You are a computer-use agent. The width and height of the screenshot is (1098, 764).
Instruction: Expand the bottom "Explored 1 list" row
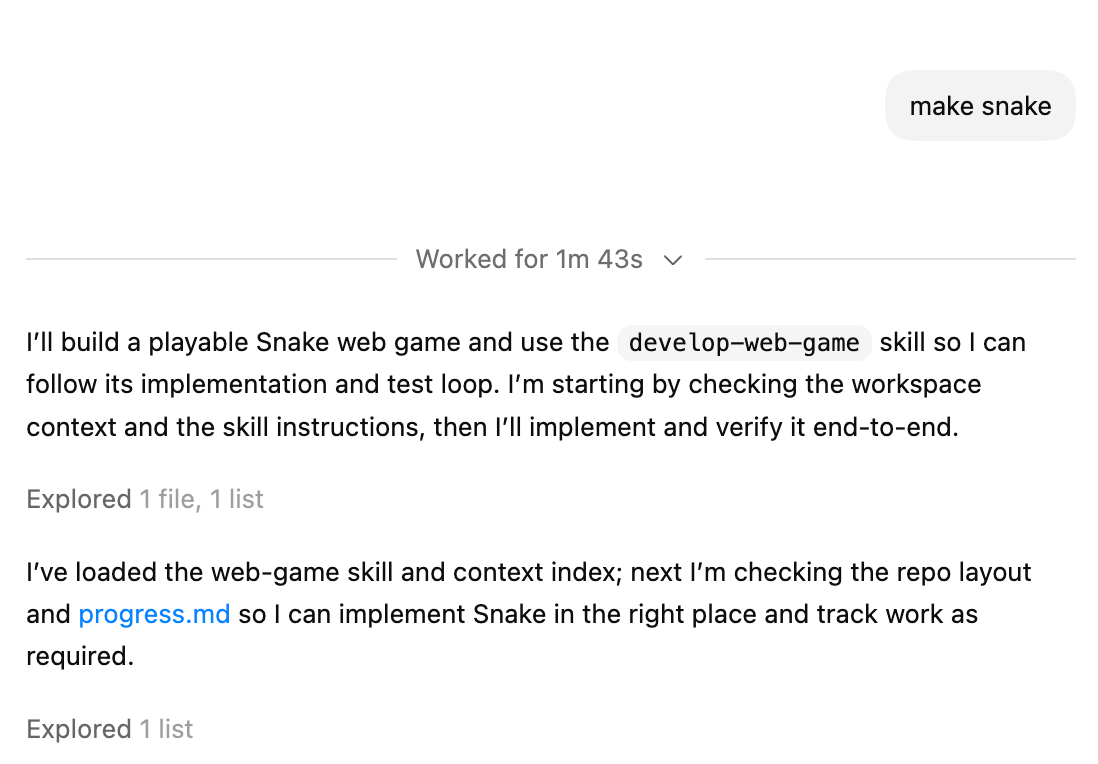(x=110, y=729)
